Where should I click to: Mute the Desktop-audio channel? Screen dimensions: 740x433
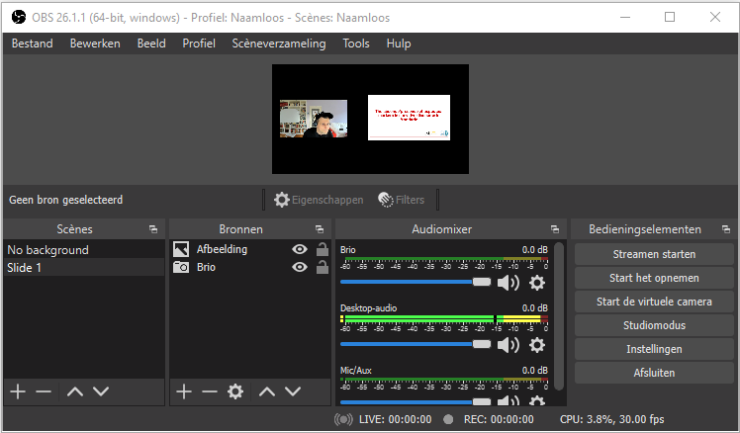508,345
